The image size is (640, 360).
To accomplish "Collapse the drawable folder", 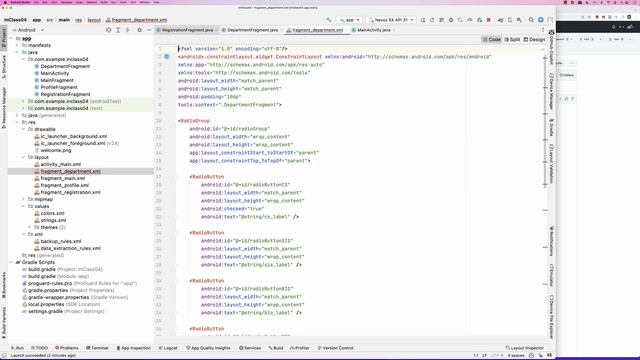I will point(23,129).
